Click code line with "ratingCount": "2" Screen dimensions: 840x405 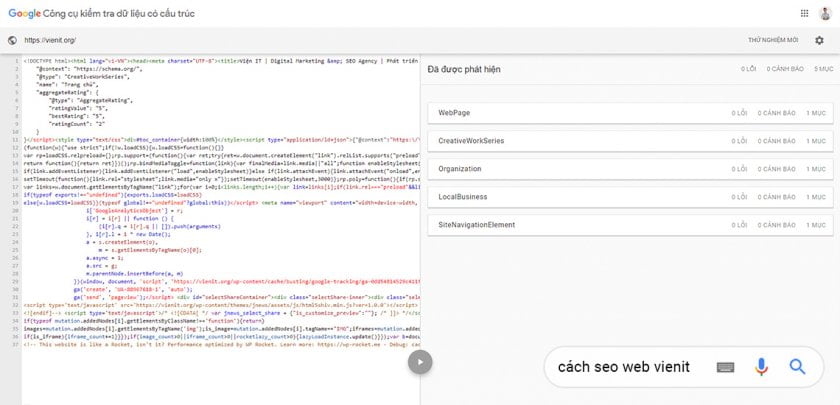[76, 124]
